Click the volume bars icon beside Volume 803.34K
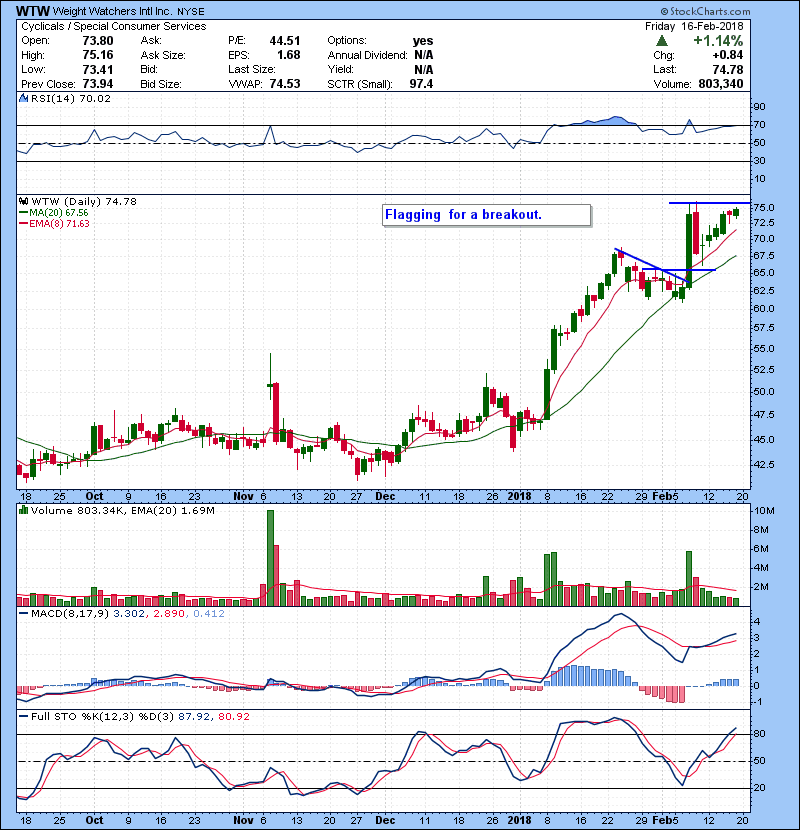This screenshot has height=830, width=800. click(23, 510)
